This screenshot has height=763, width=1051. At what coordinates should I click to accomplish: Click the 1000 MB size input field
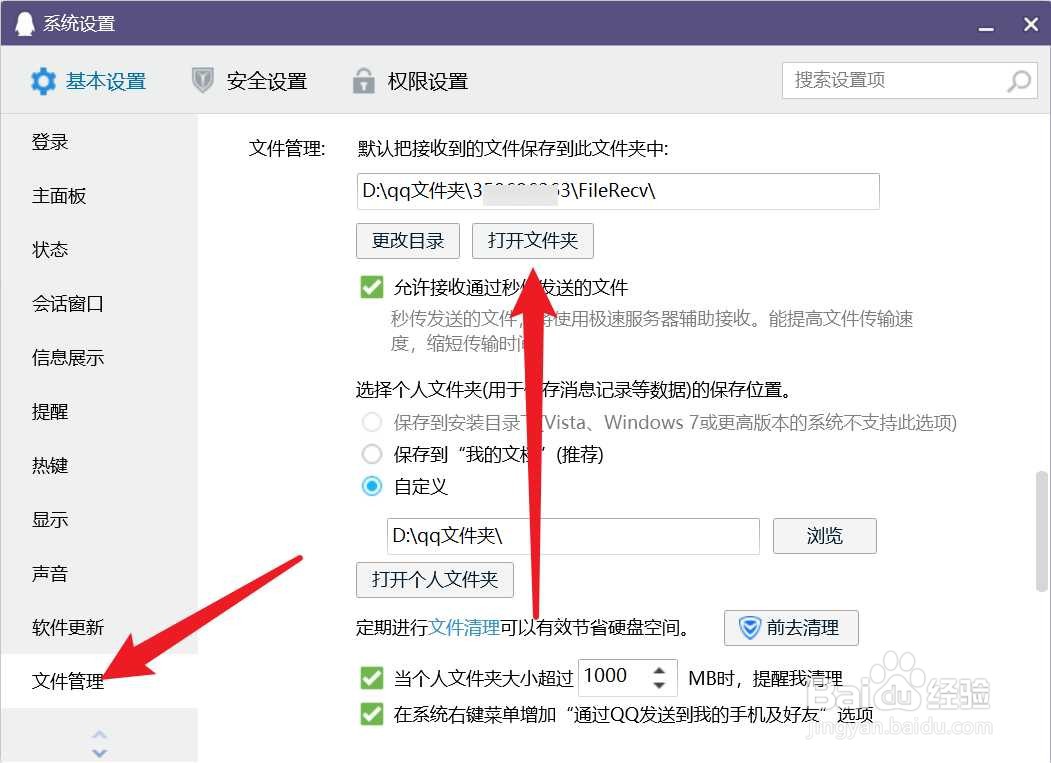(x=613, y=677)
